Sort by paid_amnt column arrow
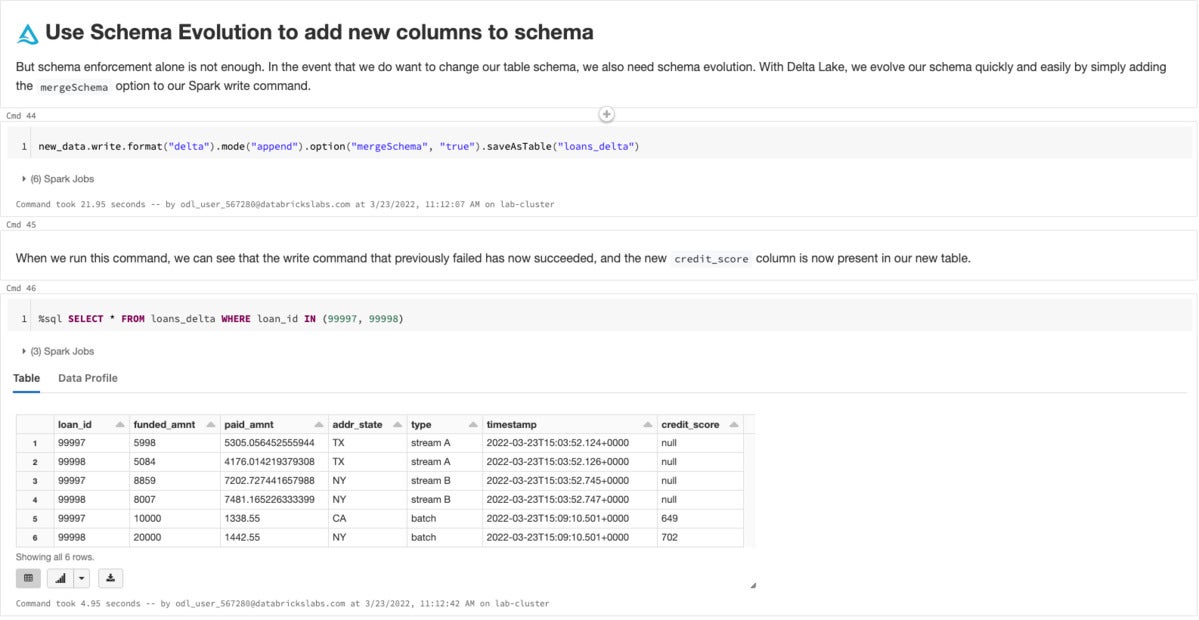The height and width of the screenshot is (620, 1199). [x=319, y=424]
